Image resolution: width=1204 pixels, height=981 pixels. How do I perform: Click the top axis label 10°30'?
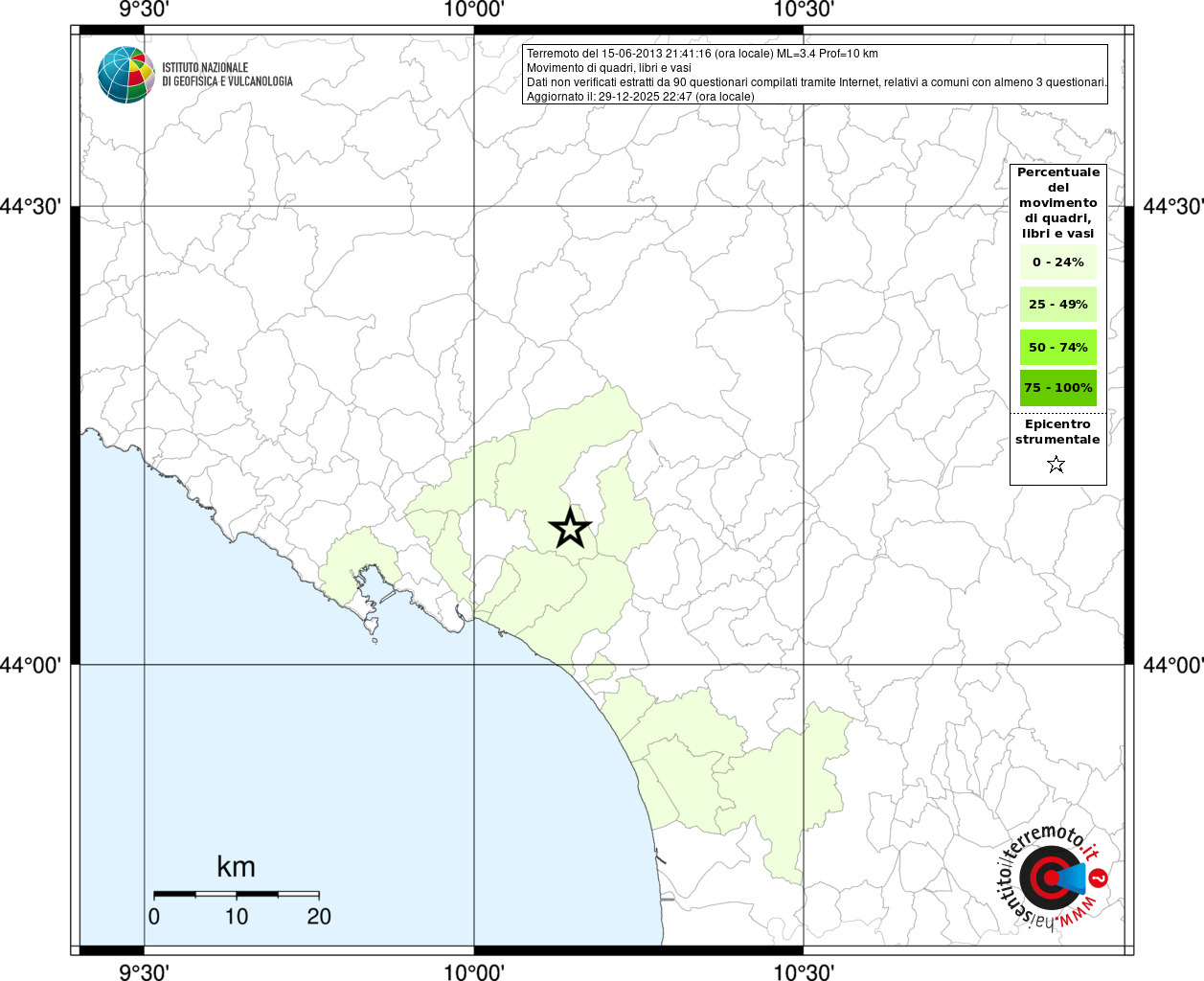coord(803,10)
